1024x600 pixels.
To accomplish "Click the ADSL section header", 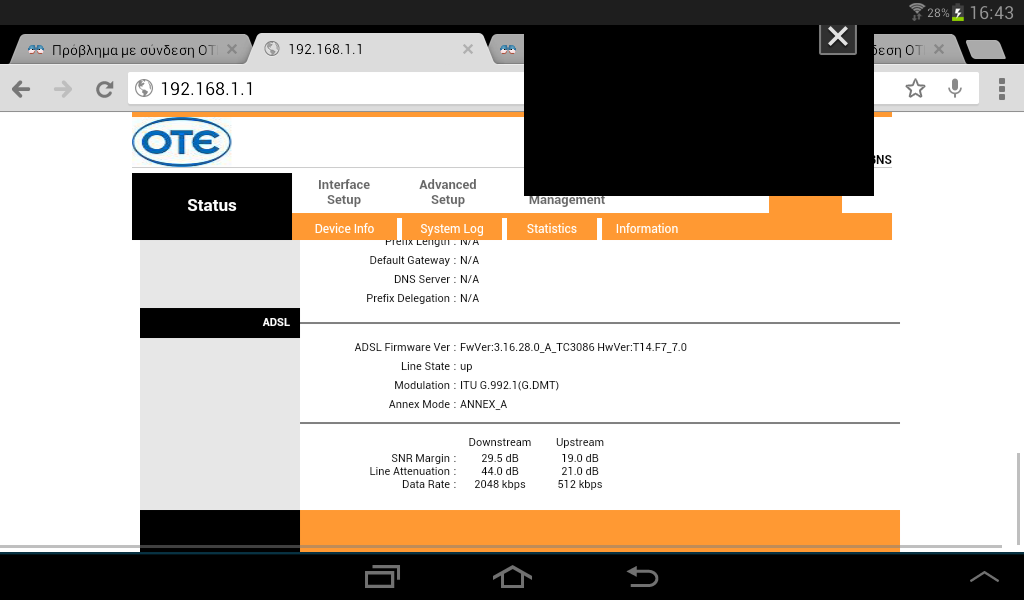I will click(x=219, y=323).
